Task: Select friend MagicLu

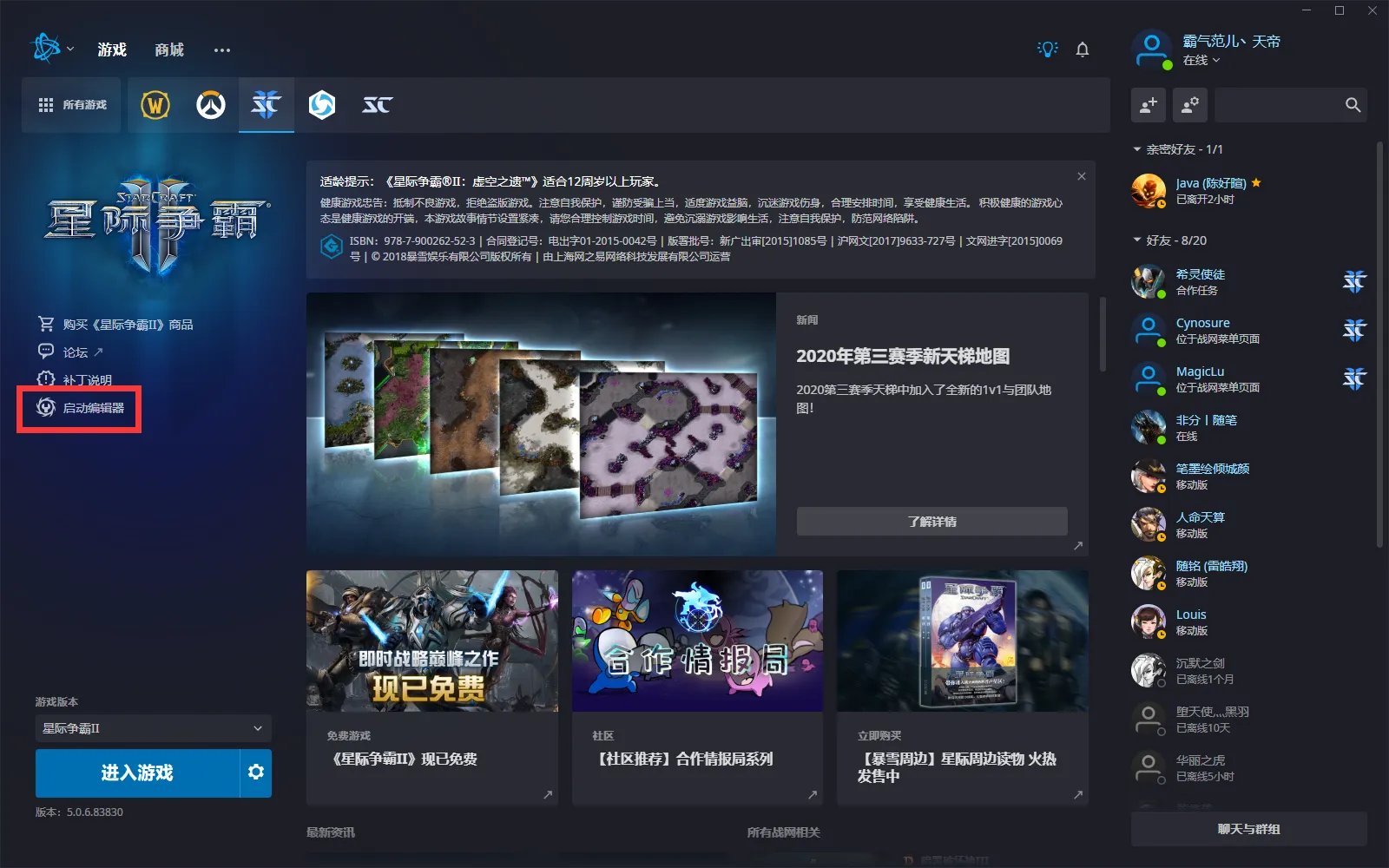Action: tap(1247, 379)
